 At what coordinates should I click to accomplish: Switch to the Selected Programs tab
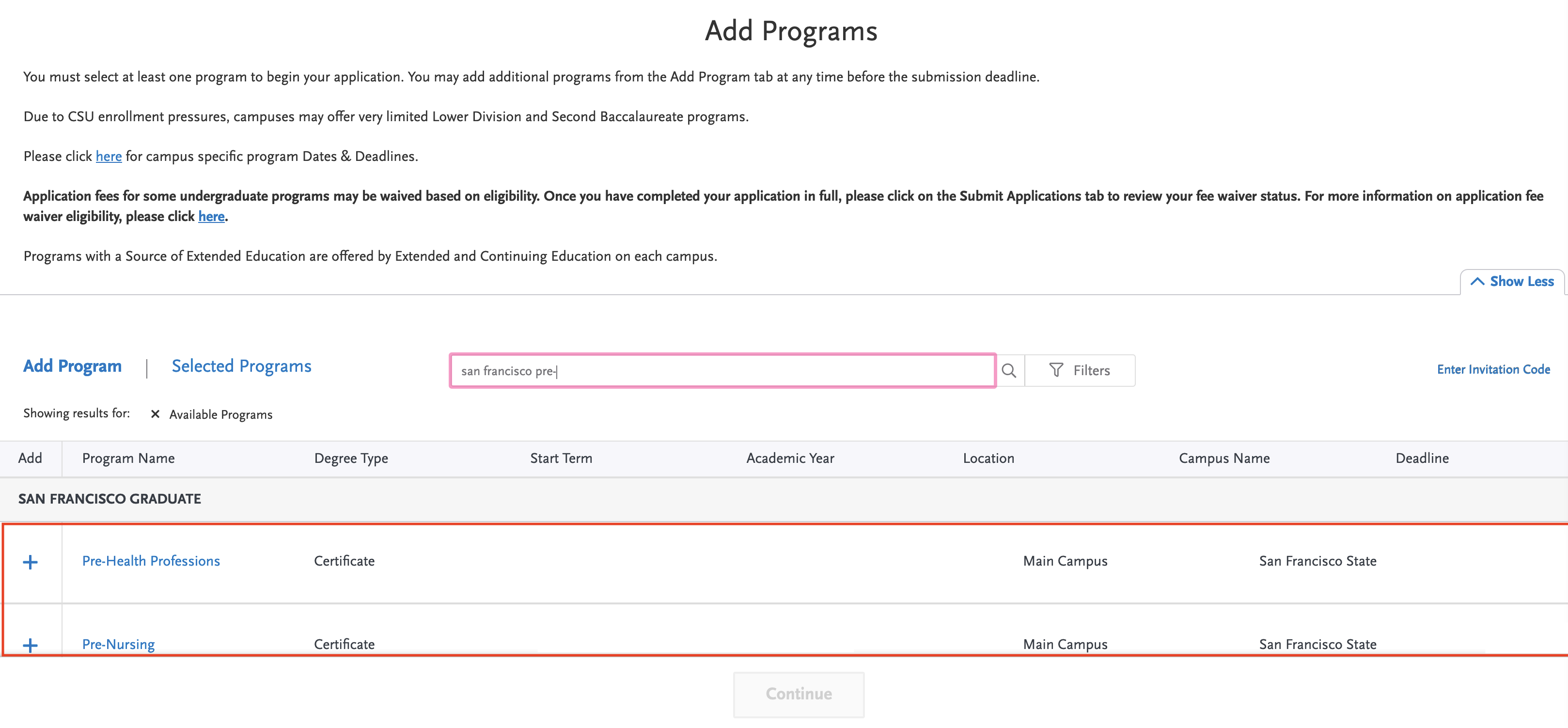(241, 366)
